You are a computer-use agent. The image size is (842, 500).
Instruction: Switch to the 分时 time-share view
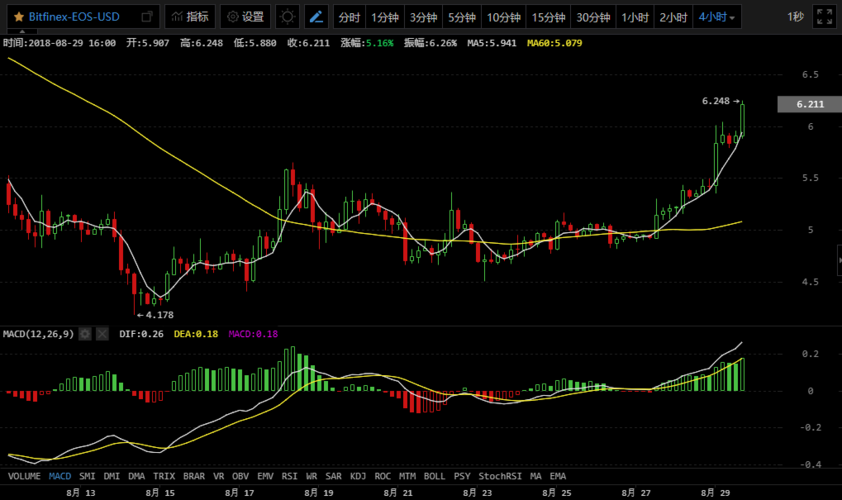349,17
